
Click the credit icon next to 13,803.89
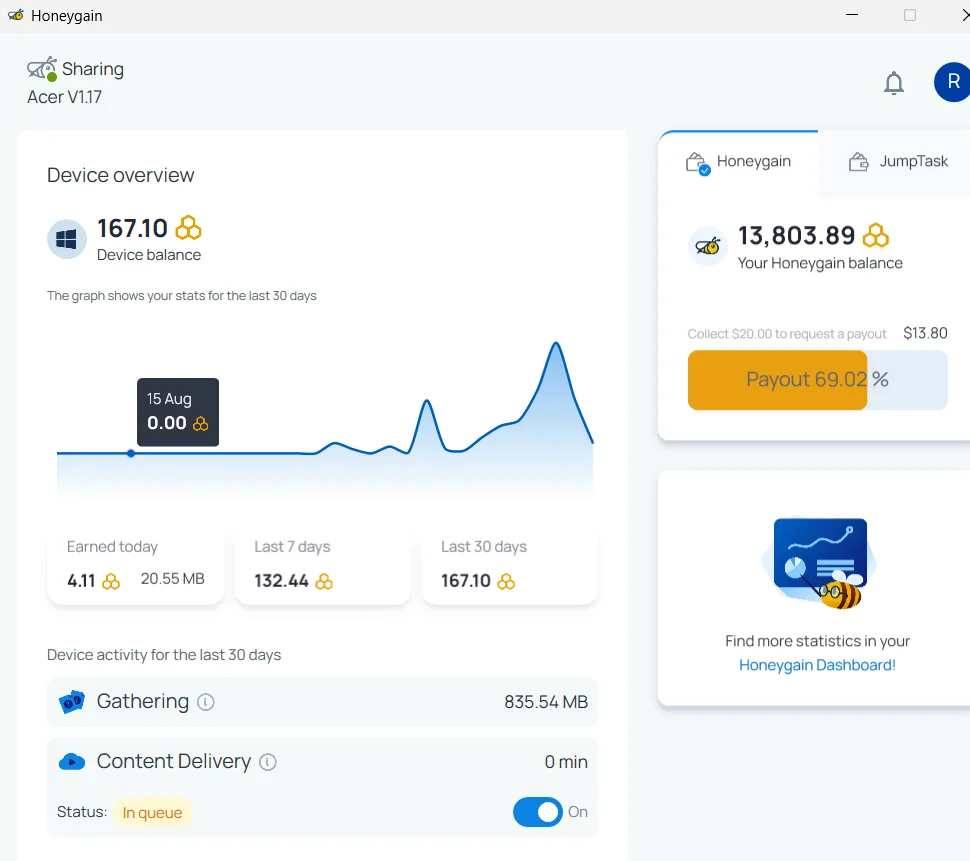(875, 235)
